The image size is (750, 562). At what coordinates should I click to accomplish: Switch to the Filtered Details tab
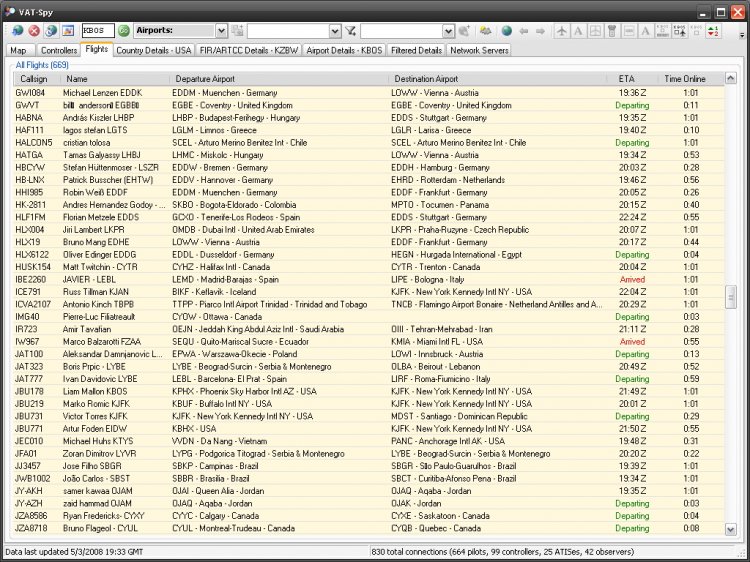click(416, 50)
